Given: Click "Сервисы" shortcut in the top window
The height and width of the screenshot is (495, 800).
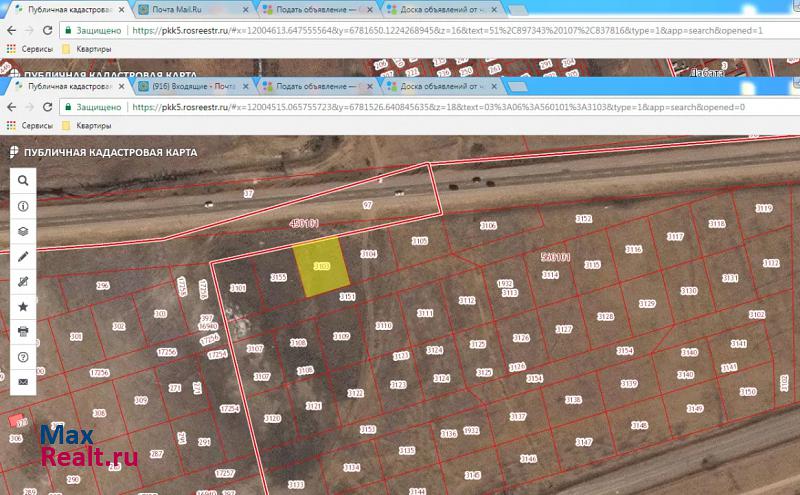Looking at the screenshot, I should [x=30, y=48].
